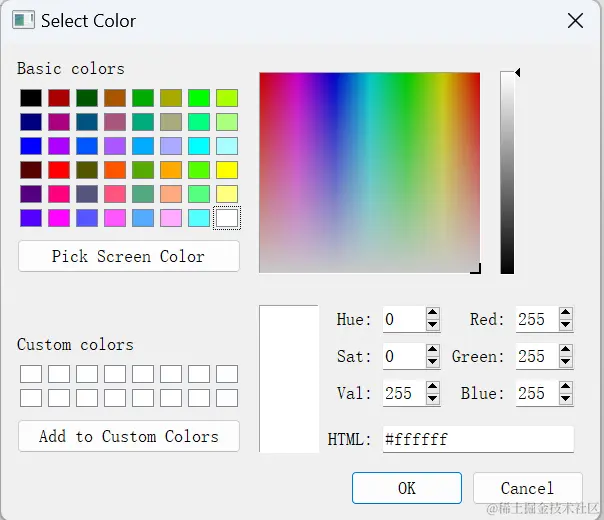The image size is (604, 520).
Task: Click the Hue value input field
Action: pyautogui.click(x=403, y=320)
